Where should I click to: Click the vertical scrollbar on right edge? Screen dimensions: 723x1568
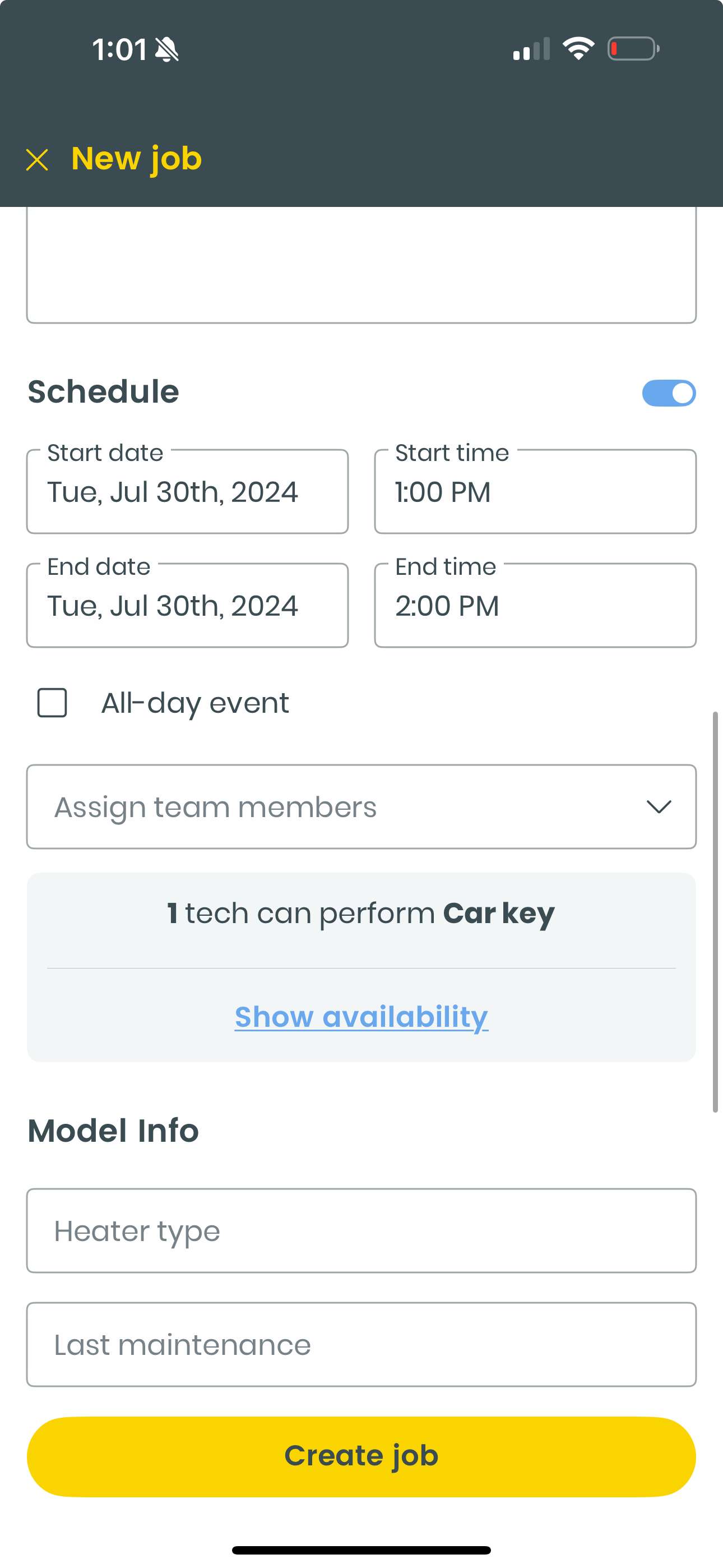coord(716,912)
